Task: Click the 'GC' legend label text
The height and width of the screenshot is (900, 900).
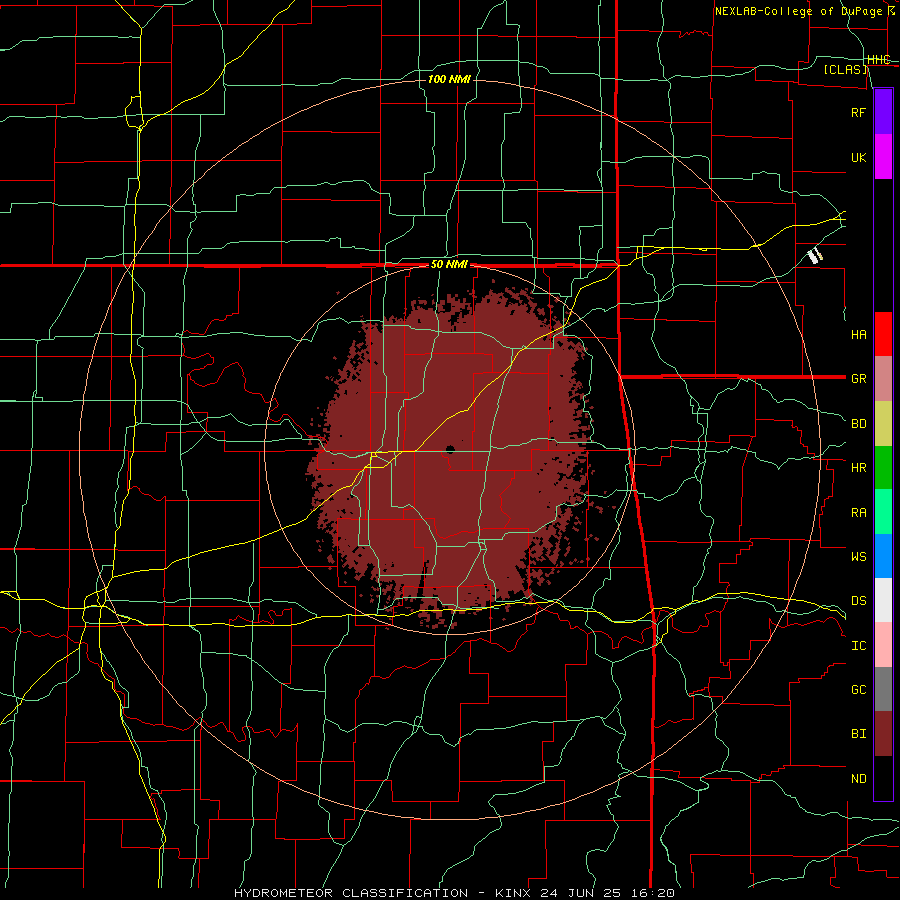Action: tap(858, 689)
